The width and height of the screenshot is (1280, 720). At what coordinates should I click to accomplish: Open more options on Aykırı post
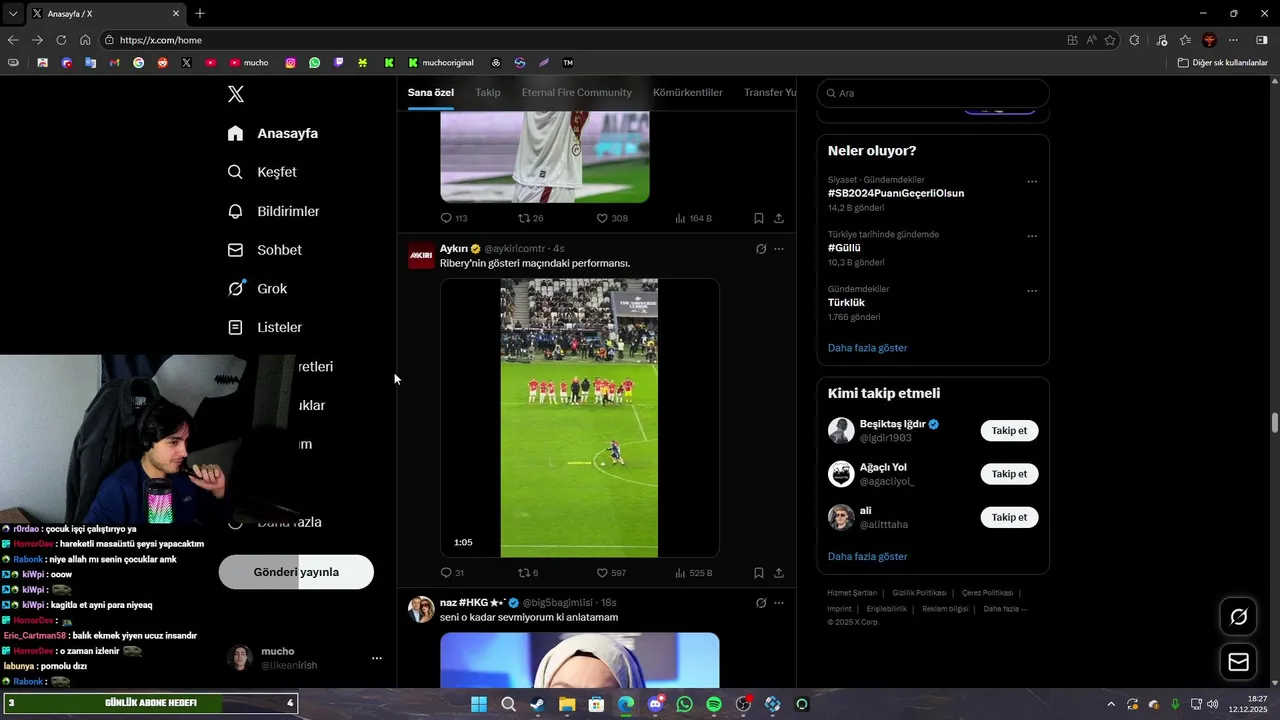(779, 249)
